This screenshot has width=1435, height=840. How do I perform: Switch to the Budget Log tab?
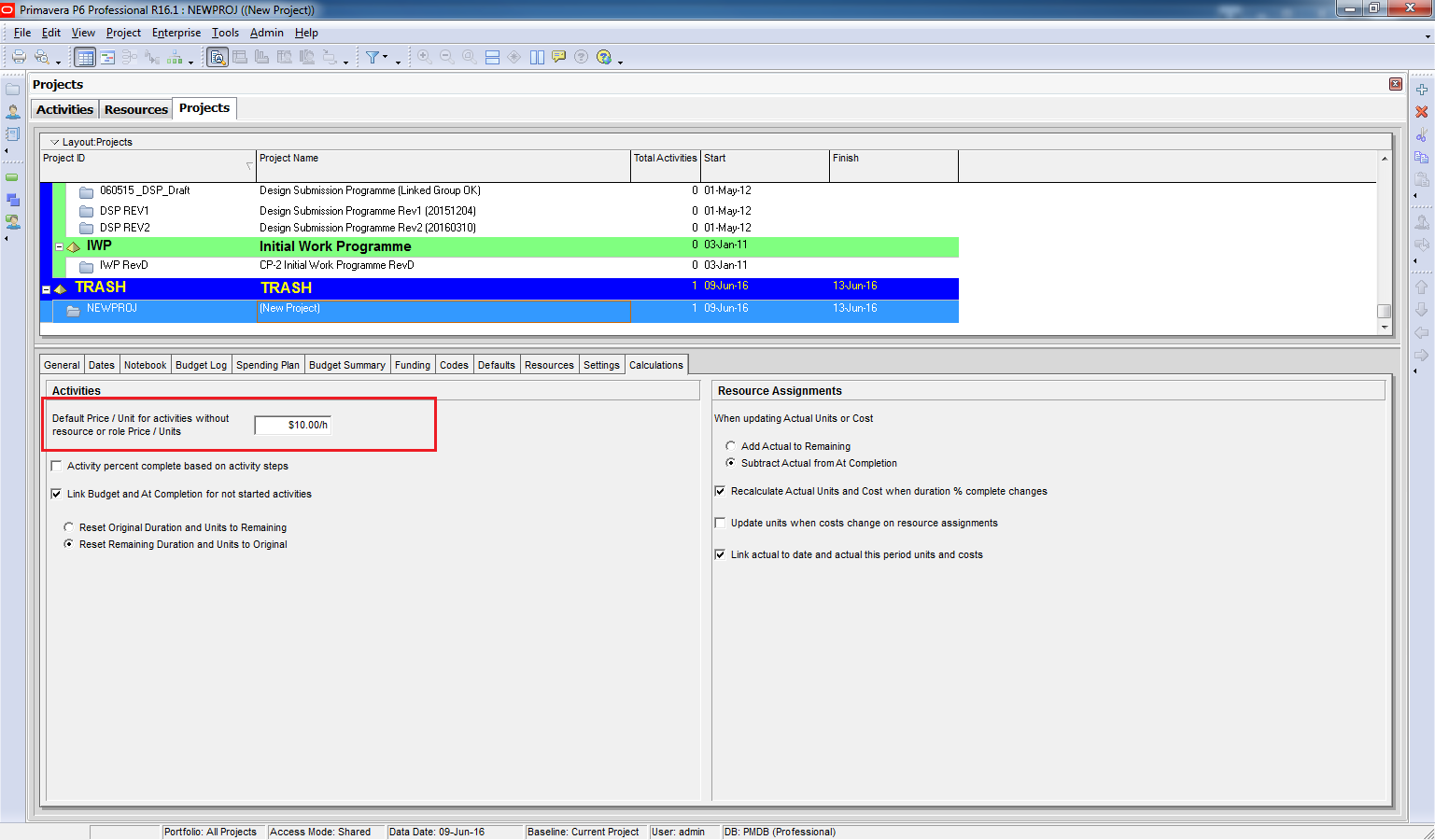[201, 365]
